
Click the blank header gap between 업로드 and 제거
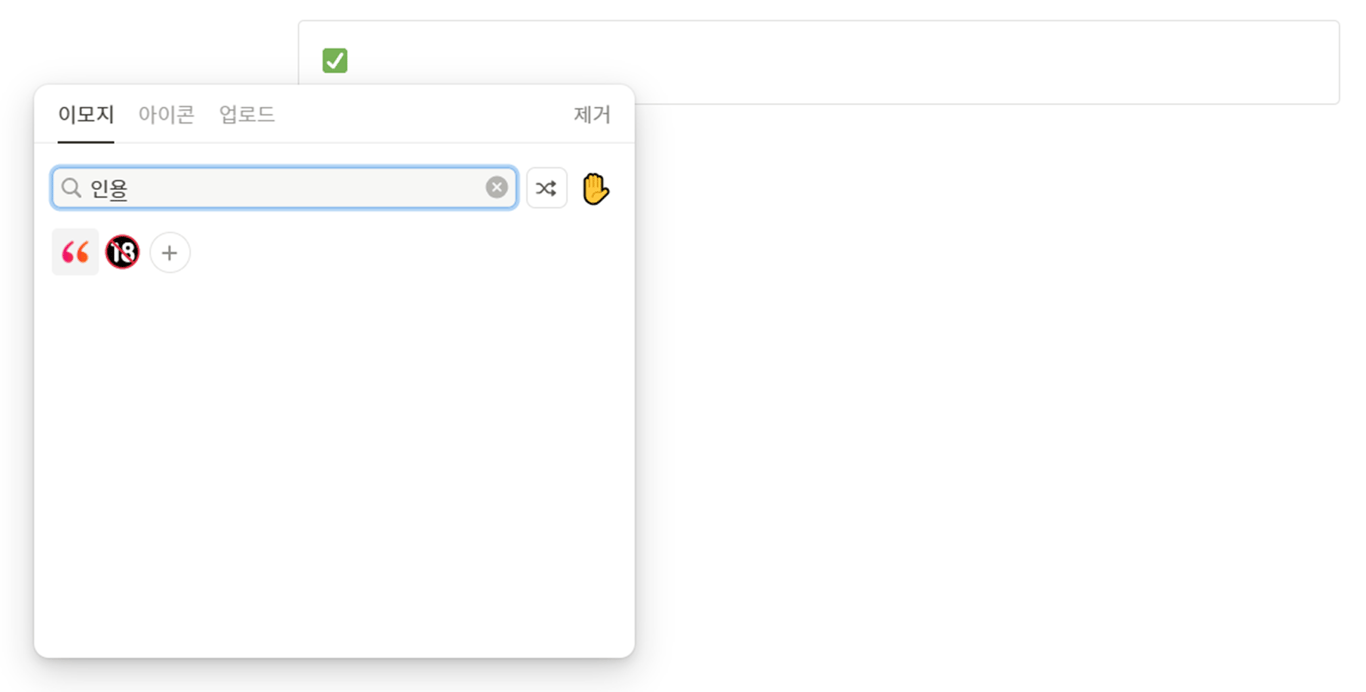tap(420, 115)
